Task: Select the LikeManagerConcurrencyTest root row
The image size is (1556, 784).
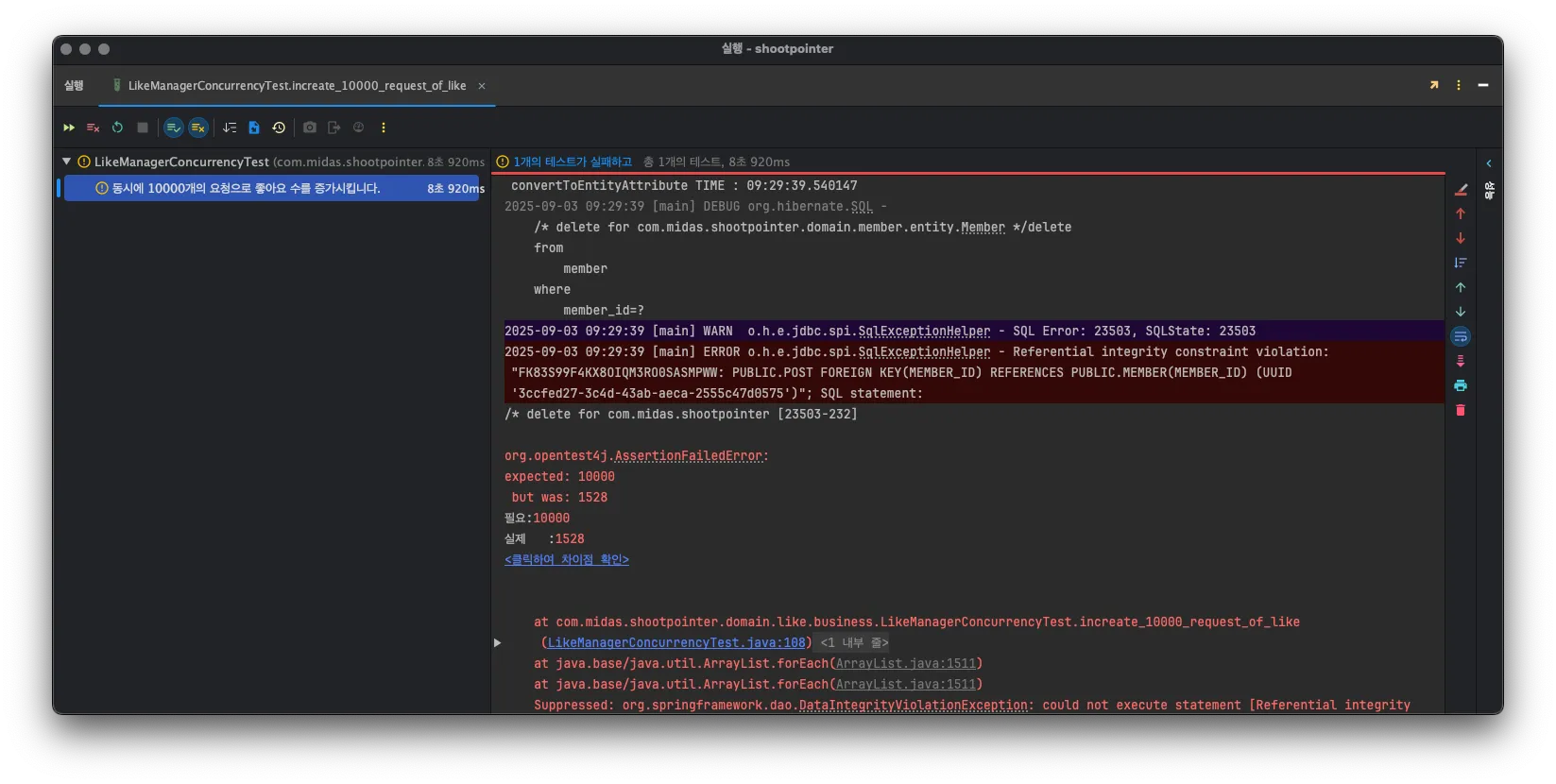Action: tap(274, 162)
